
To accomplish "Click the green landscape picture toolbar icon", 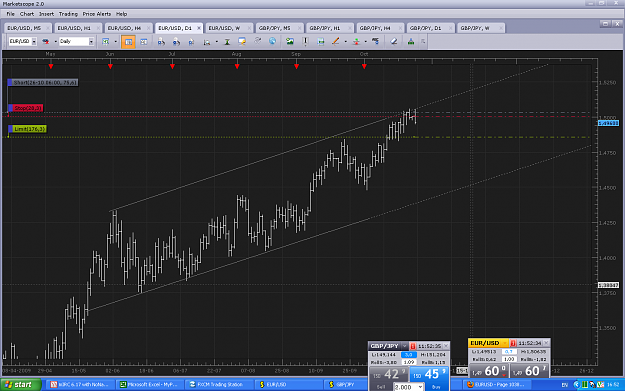I will tap(290, 41).
